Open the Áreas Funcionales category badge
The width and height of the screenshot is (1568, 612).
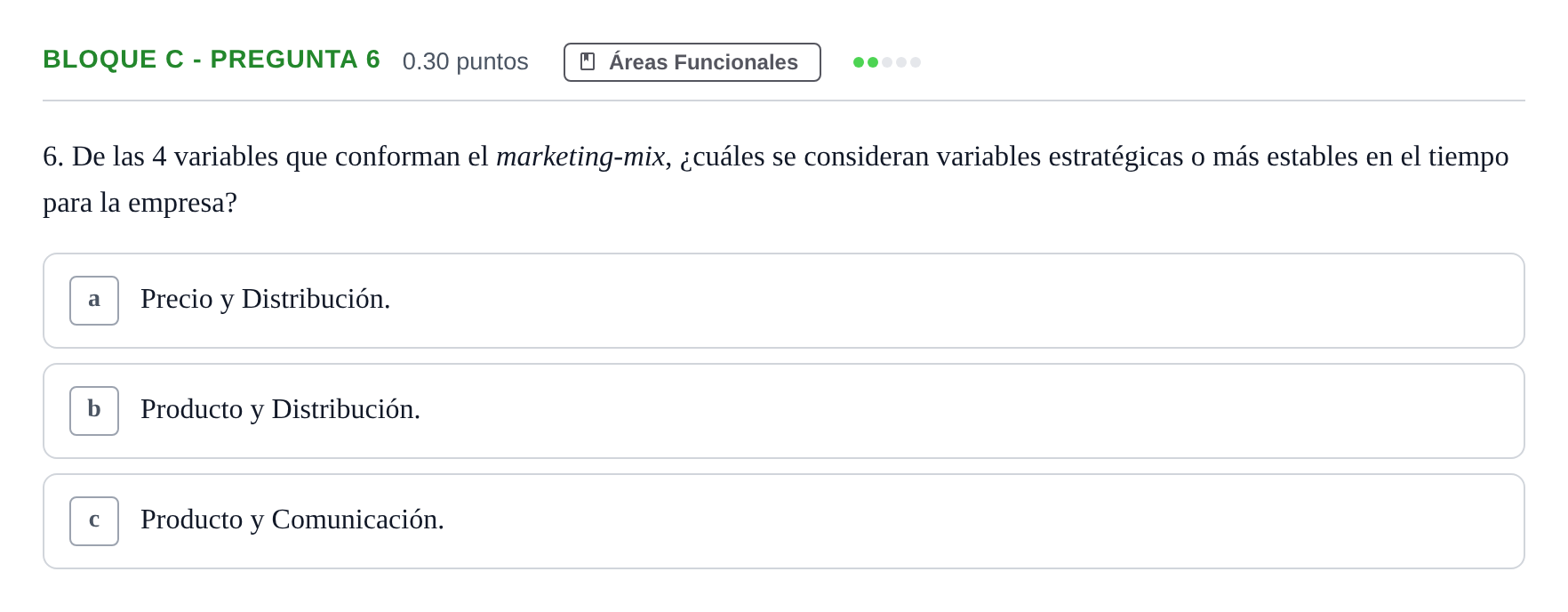(692, 62)
